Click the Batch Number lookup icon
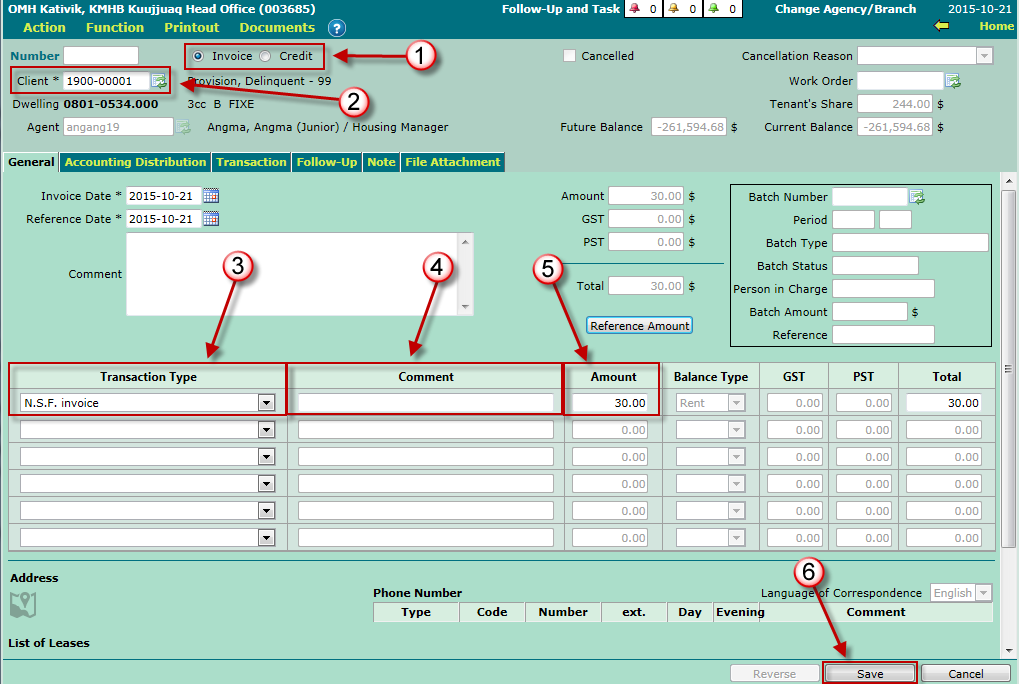Viewport: 1019px width, 684px height. [x=917, y=197]
